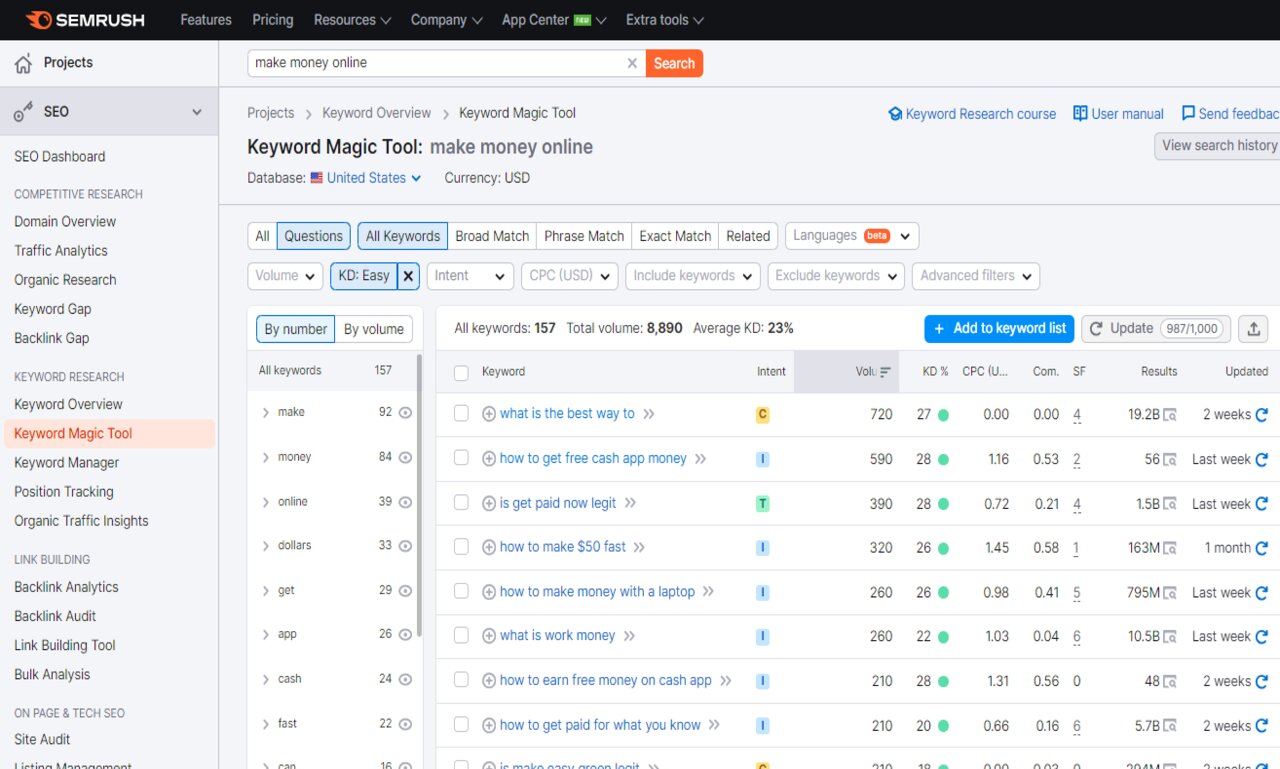
Task: Click the eye icon next to the 'make' group
Action: point(404,412)
